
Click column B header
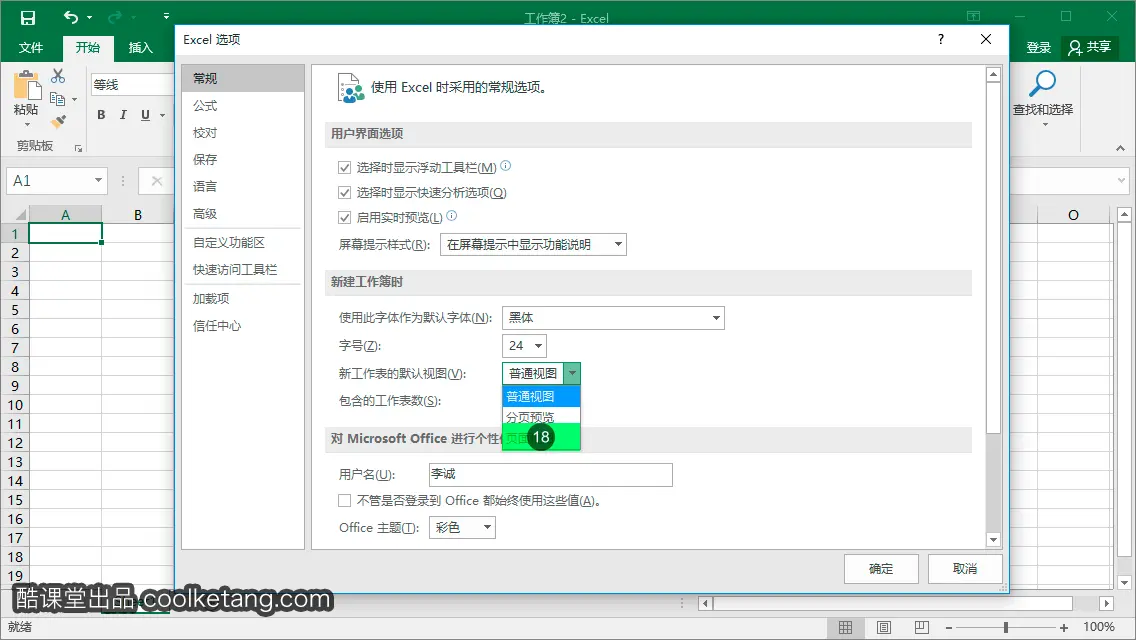pyautogui.click(x=138, y=215)
